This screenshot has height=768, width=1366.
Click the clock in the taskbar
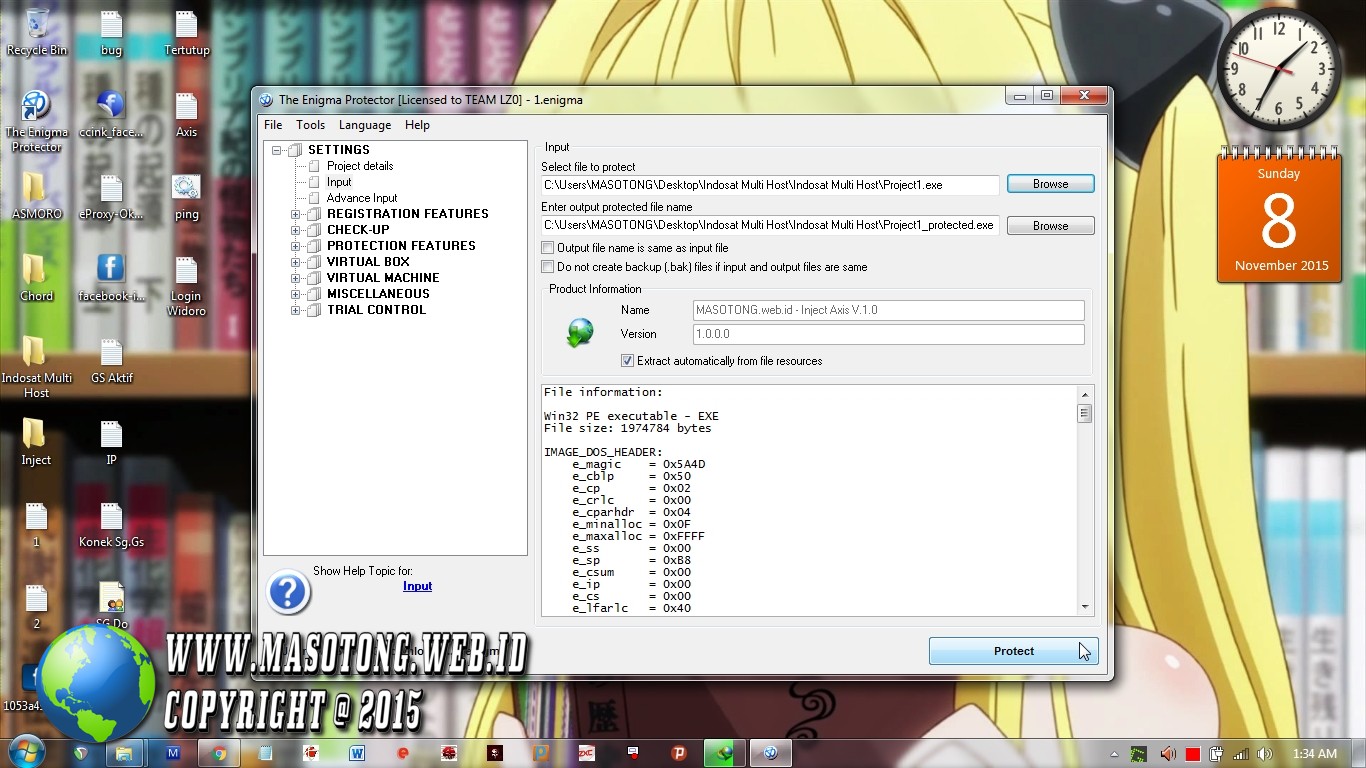1314,754
